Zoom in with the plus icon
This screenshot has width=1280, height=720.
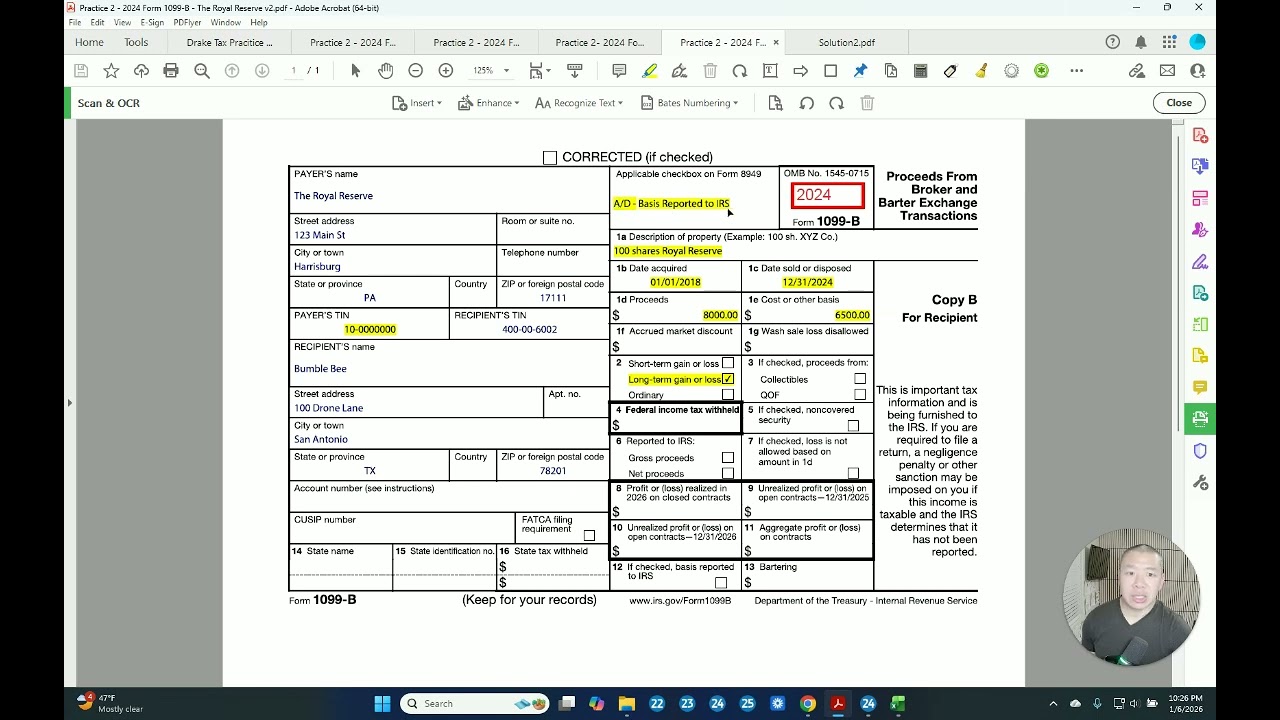pyautogui.click(x=445, y=71)
